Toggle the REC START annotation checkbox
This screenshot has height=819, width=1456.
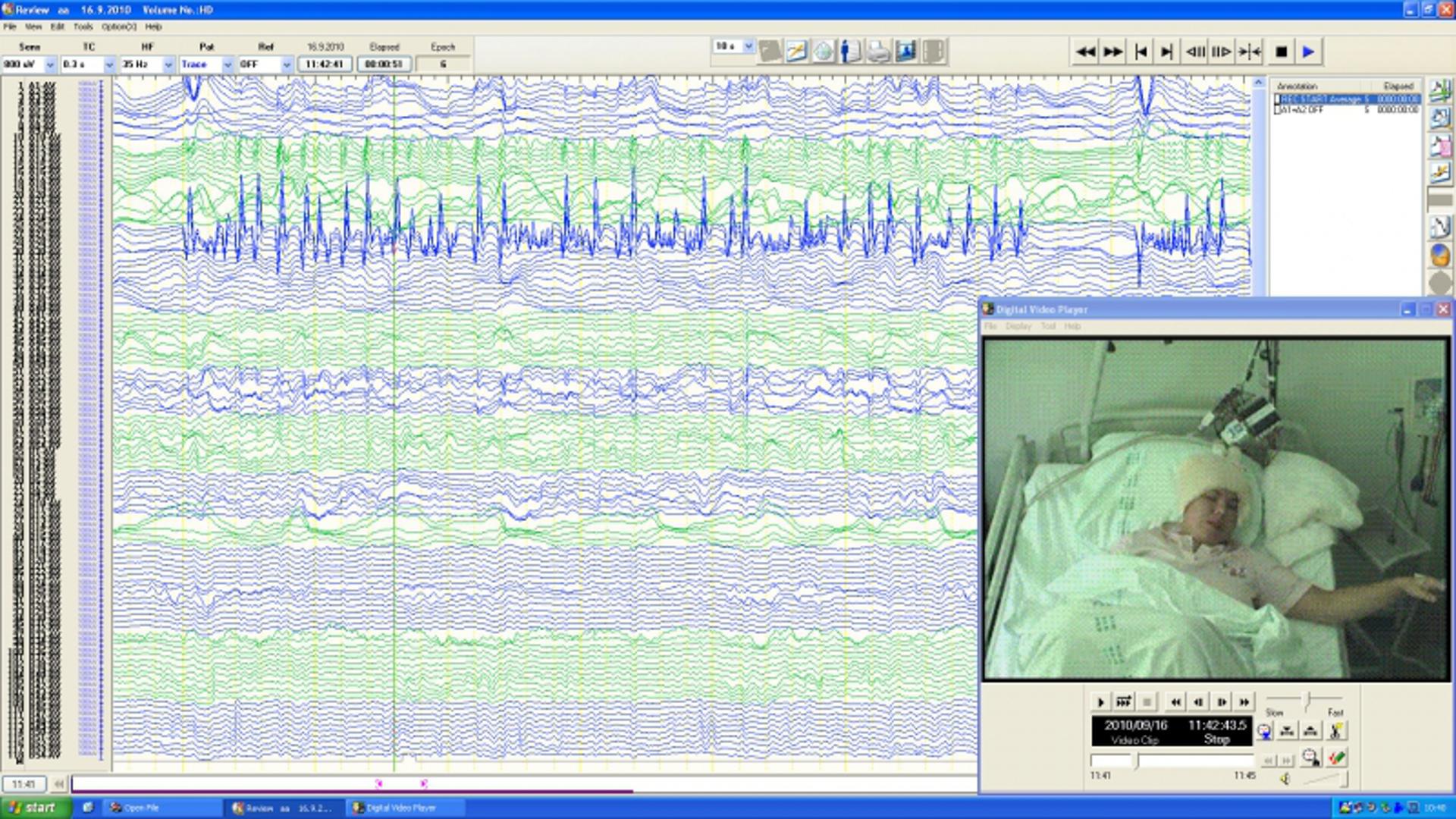click(1278, 99)
